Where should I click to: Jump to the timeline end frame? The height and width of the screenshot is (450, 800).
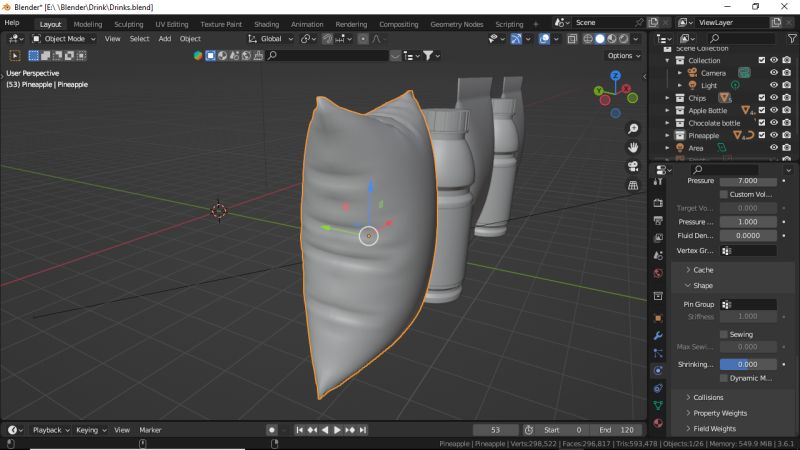[x=363, y=430]
